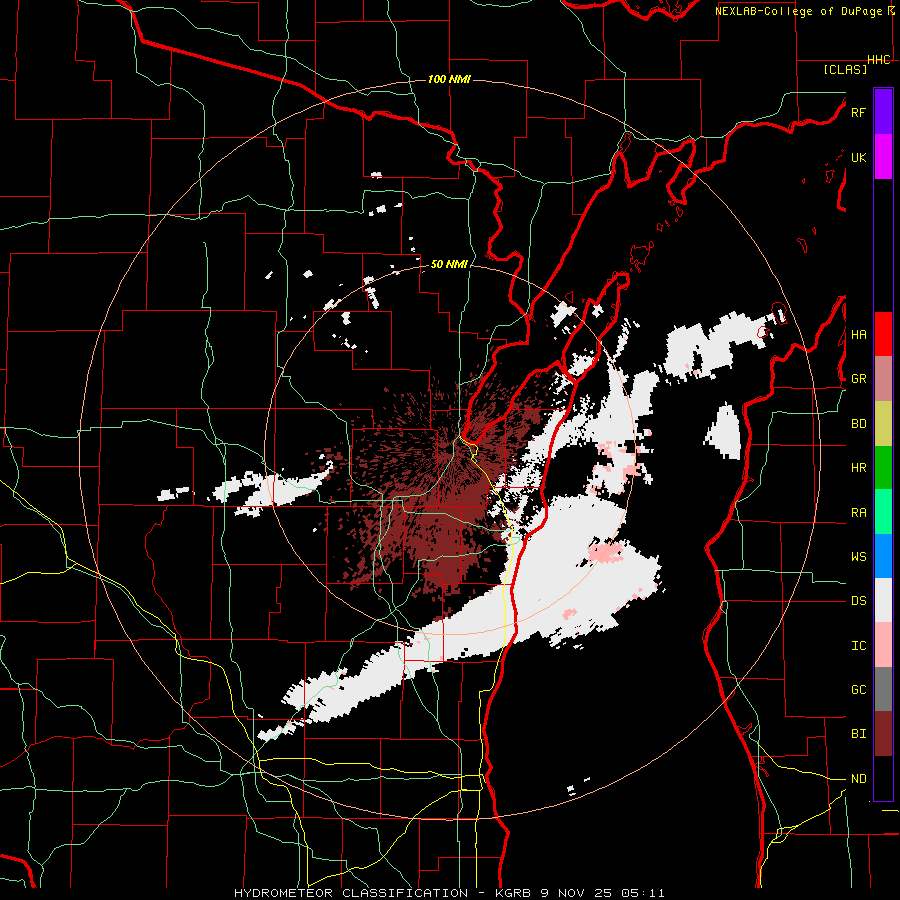Click the WS legend label
Screen dimensions: 900x900
(x=858, y=557)
